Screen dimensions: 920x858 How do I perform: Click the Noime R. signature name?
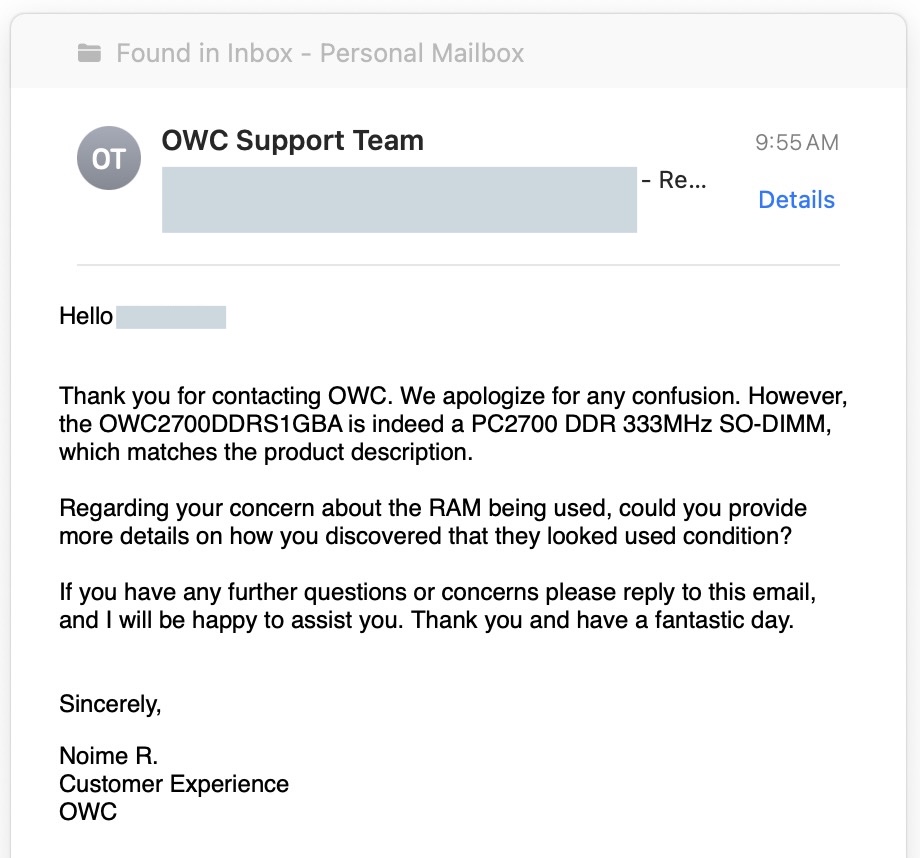(109, 756)
